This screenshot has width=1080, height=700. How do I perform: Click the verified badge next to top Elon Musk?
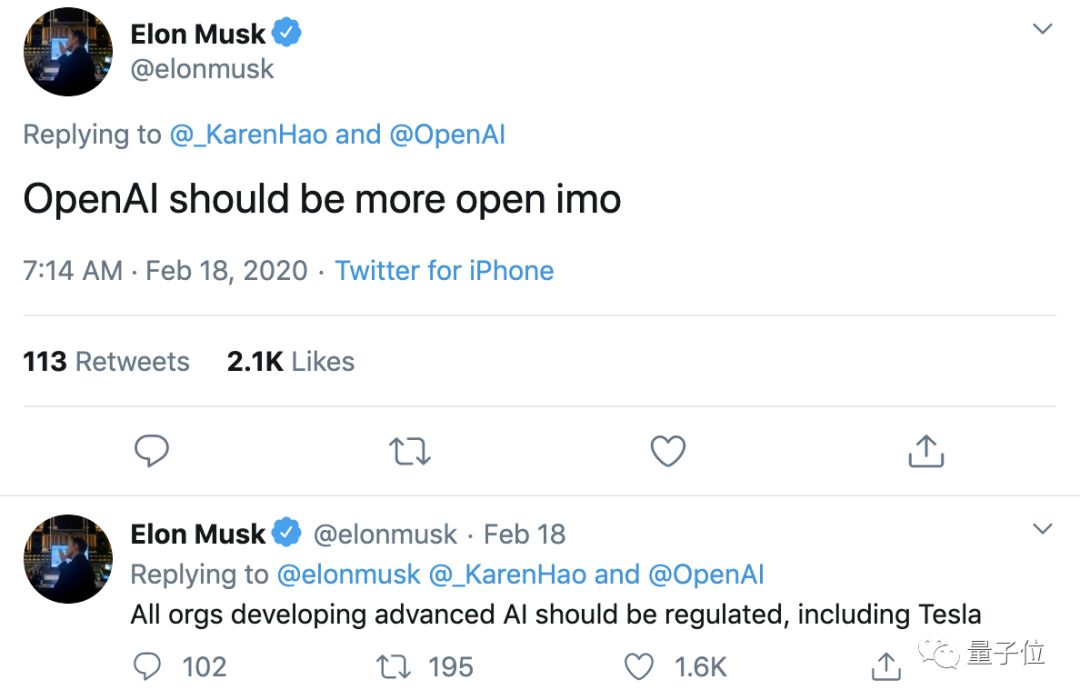(x=287, y=34)
